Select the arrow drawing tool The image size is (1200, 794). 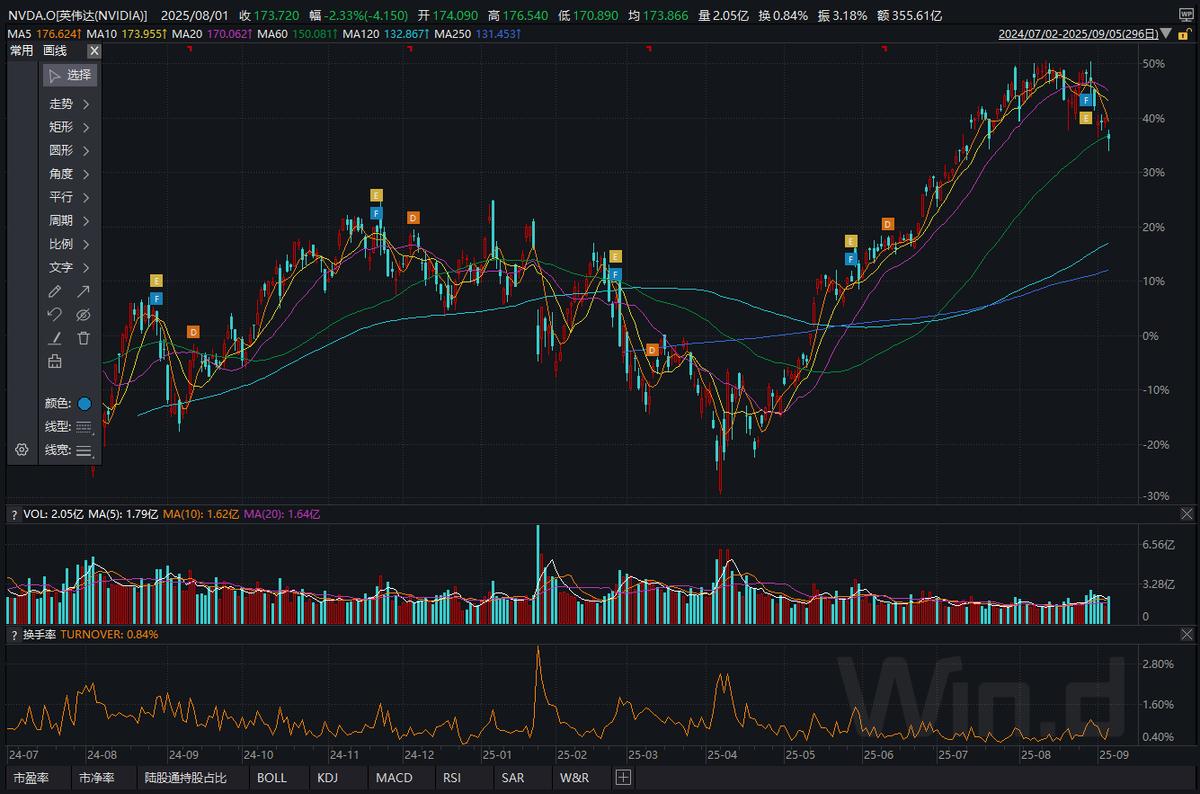tap(84, 292)
